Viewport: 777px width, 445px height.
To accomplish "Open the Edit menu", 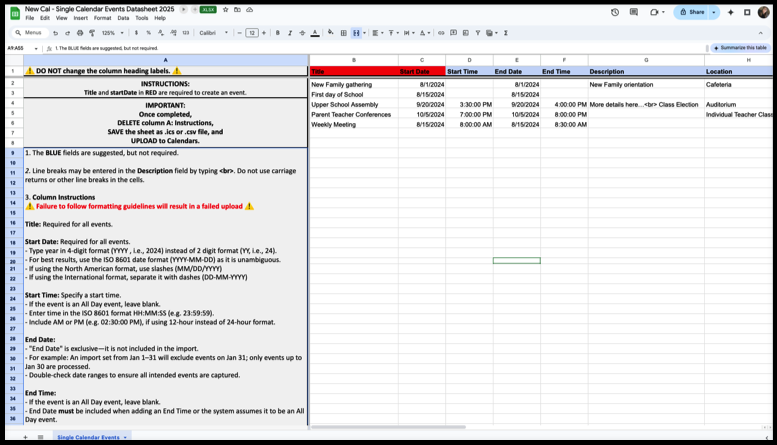I will pos(45,18).
